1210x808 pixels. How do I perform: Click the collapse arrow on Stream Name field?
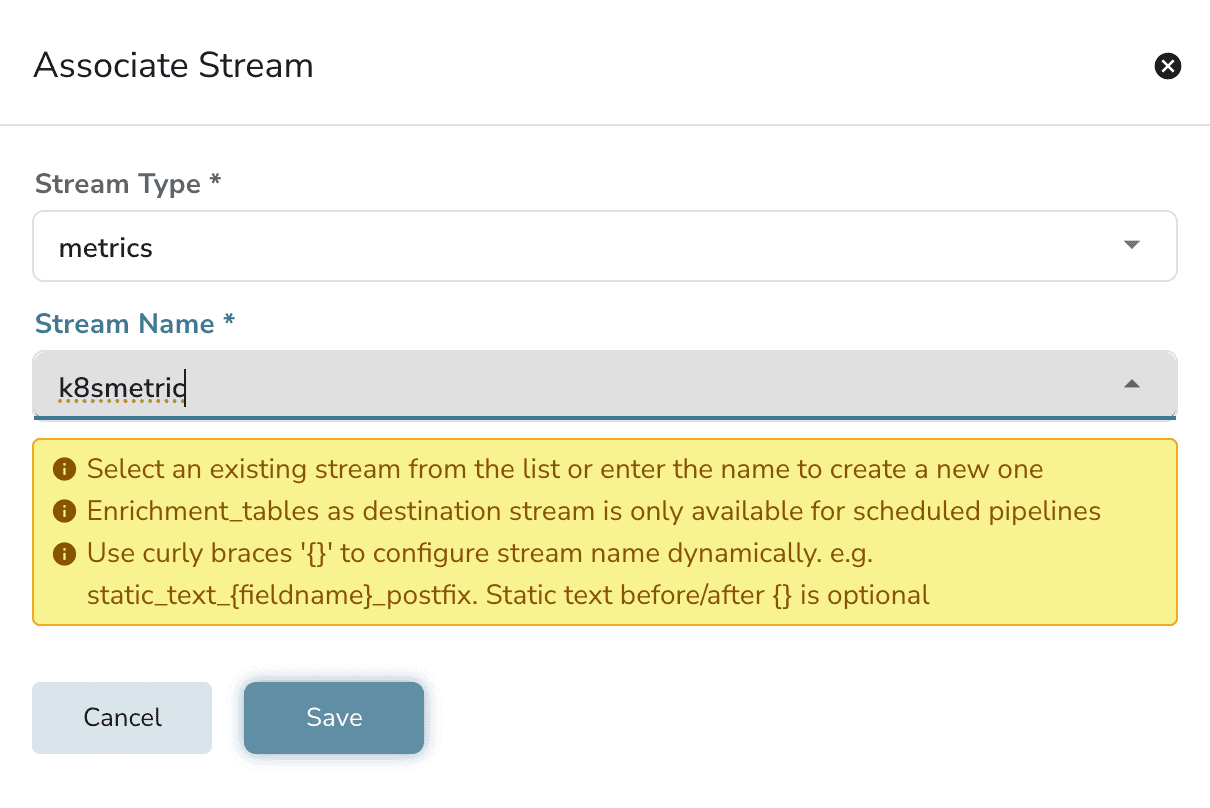[1131, 383]
